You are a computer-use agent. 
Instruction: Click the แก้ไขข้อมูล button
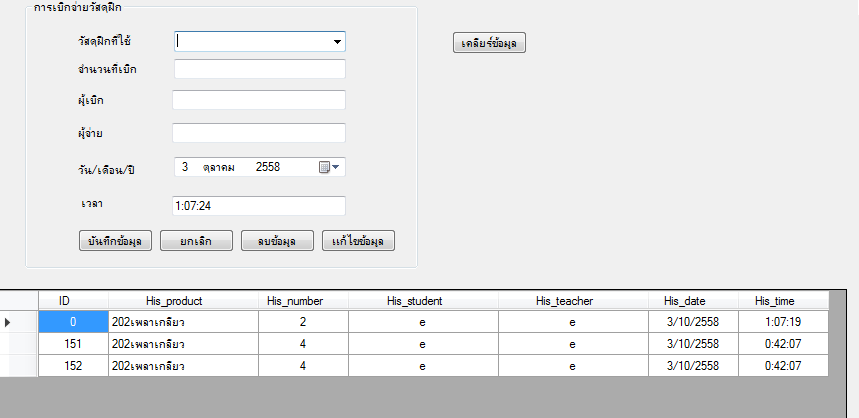click(358, 241)
